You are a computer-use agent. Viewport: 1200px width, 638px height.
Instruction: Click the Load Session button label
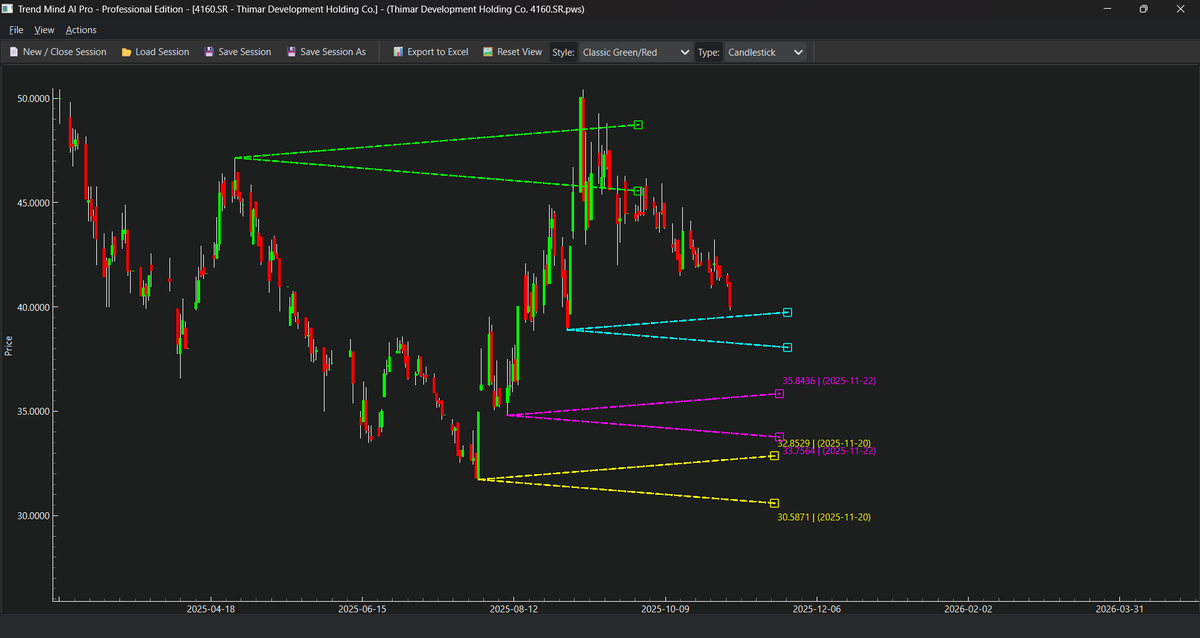pos(162,52)
